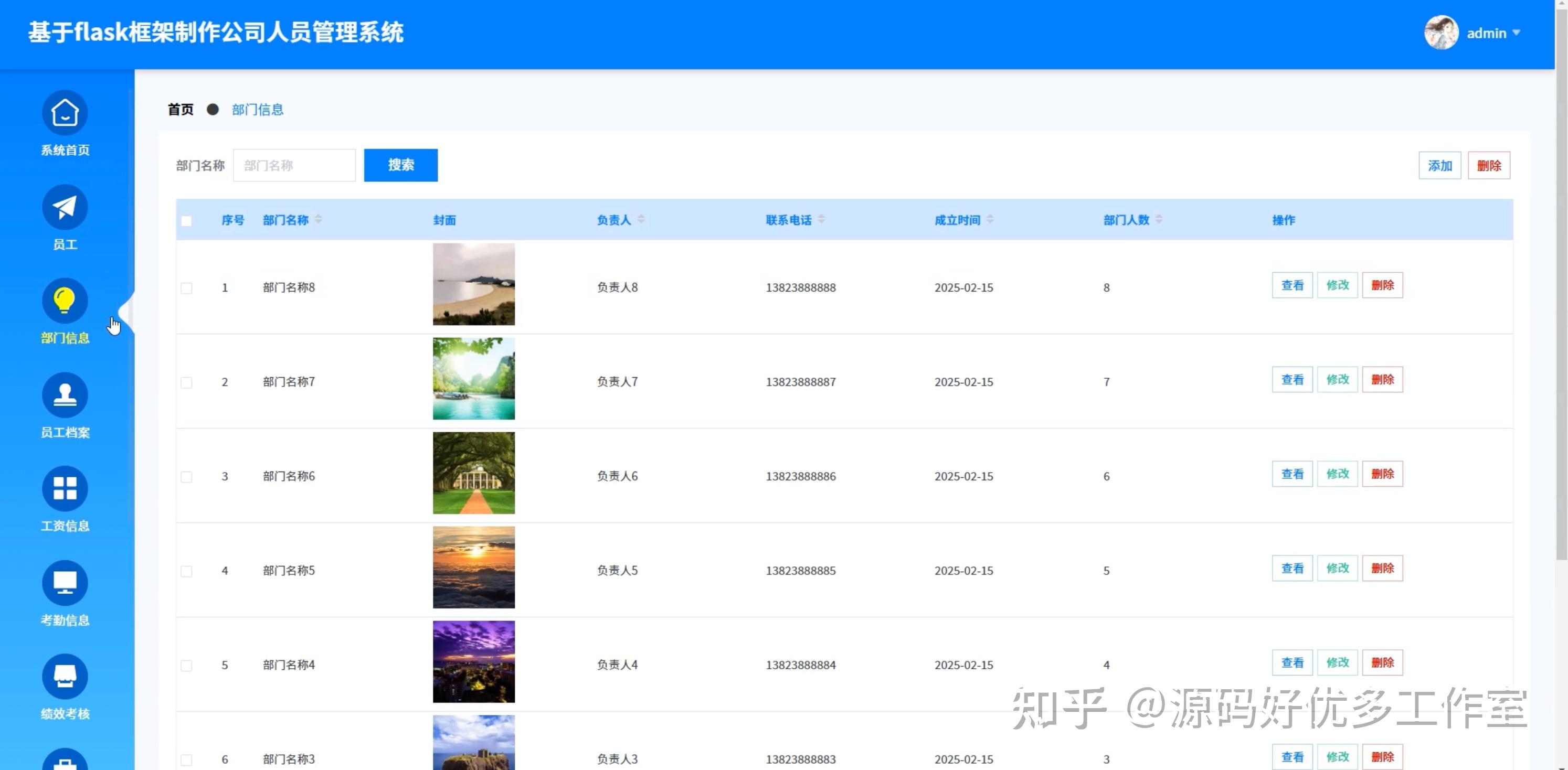Select 部门信息 in the breadcrumb
Image resolution: width=1568 pixels, height=770 pixels.
(x=258, y=109)
